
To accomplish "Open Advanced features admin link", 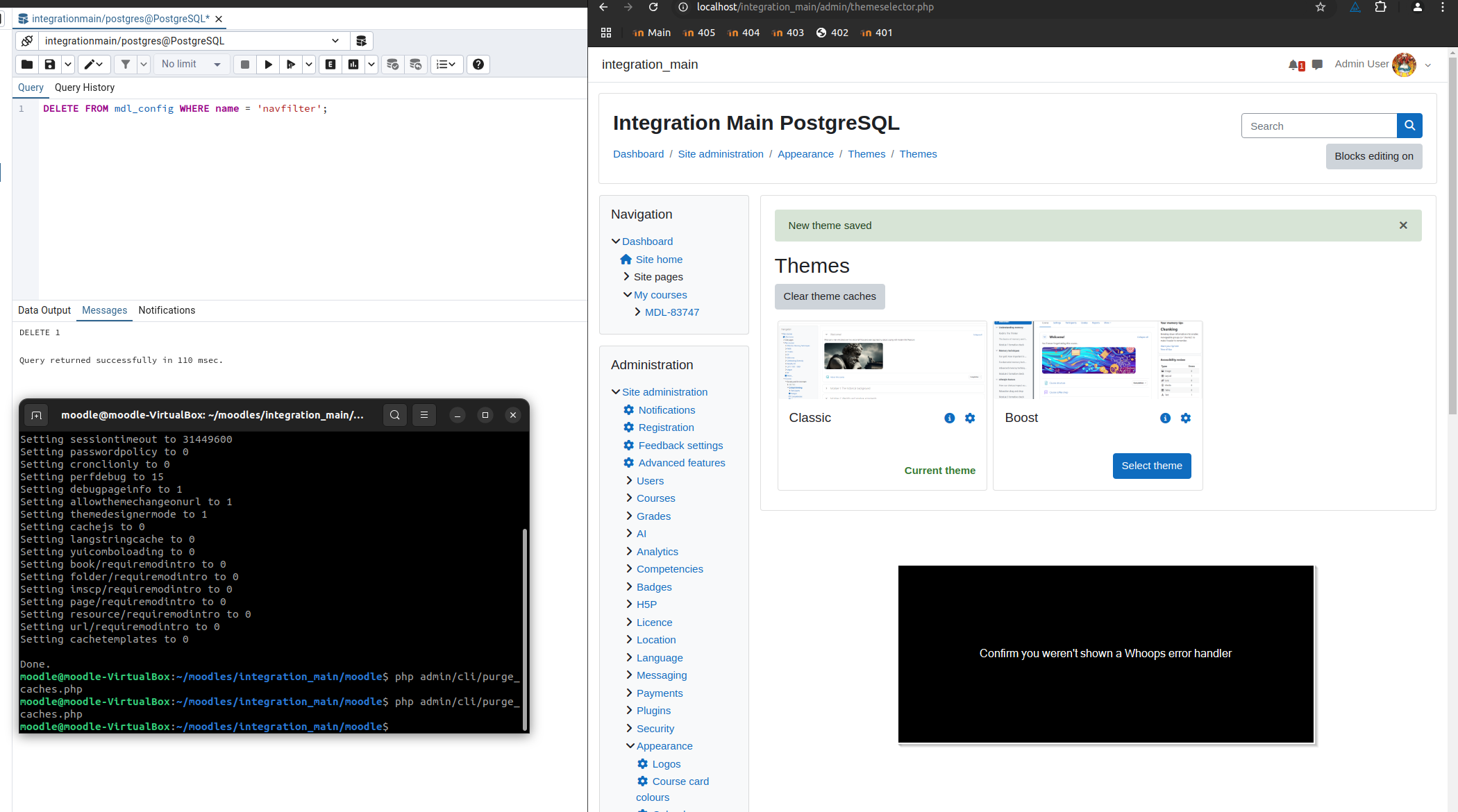I will coord(682,463).
